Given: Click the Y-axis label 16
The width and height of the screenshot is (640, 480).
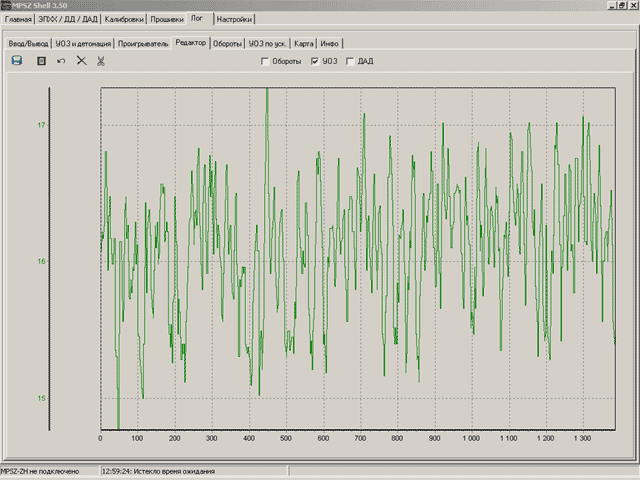Looking at the screenshot, I should (41, 262).
